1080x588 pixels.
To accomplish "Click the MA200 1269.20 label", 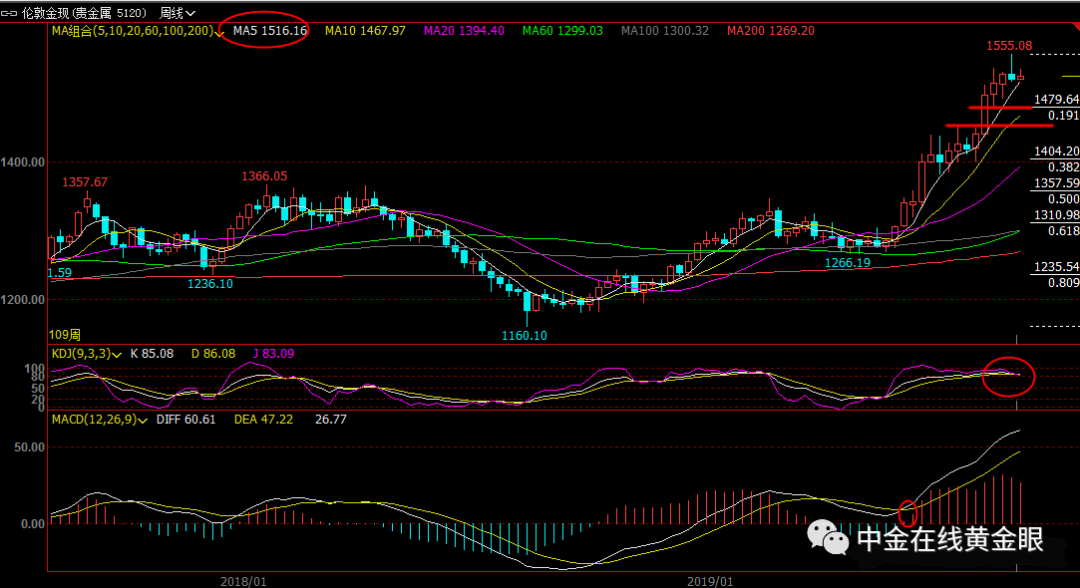I will (x=771, y=30).
